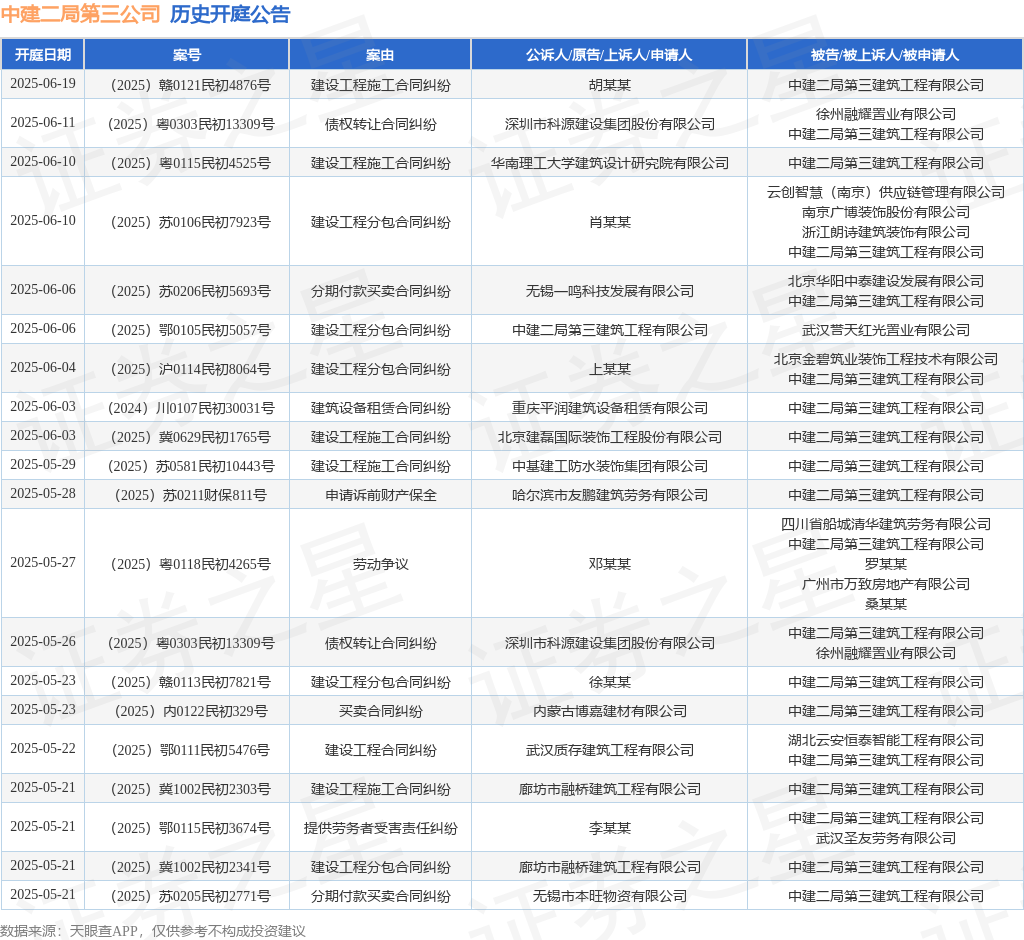Click the title 中建二局第三公司
The image size is (1024, 940).
pos(80,14)
